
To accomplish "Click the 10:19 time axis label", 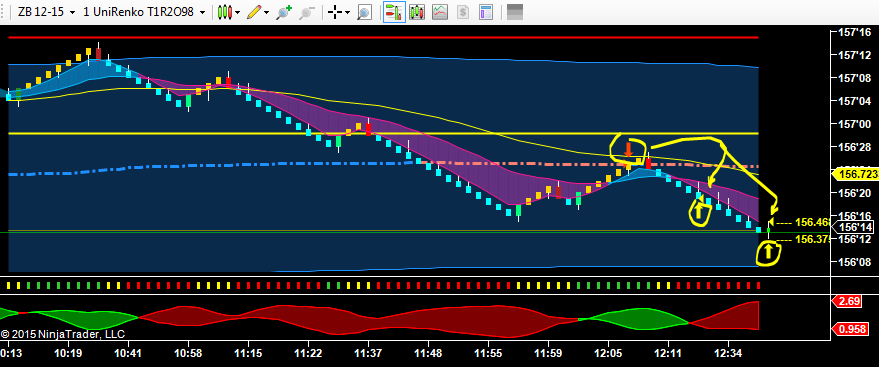I will (68, 353).
